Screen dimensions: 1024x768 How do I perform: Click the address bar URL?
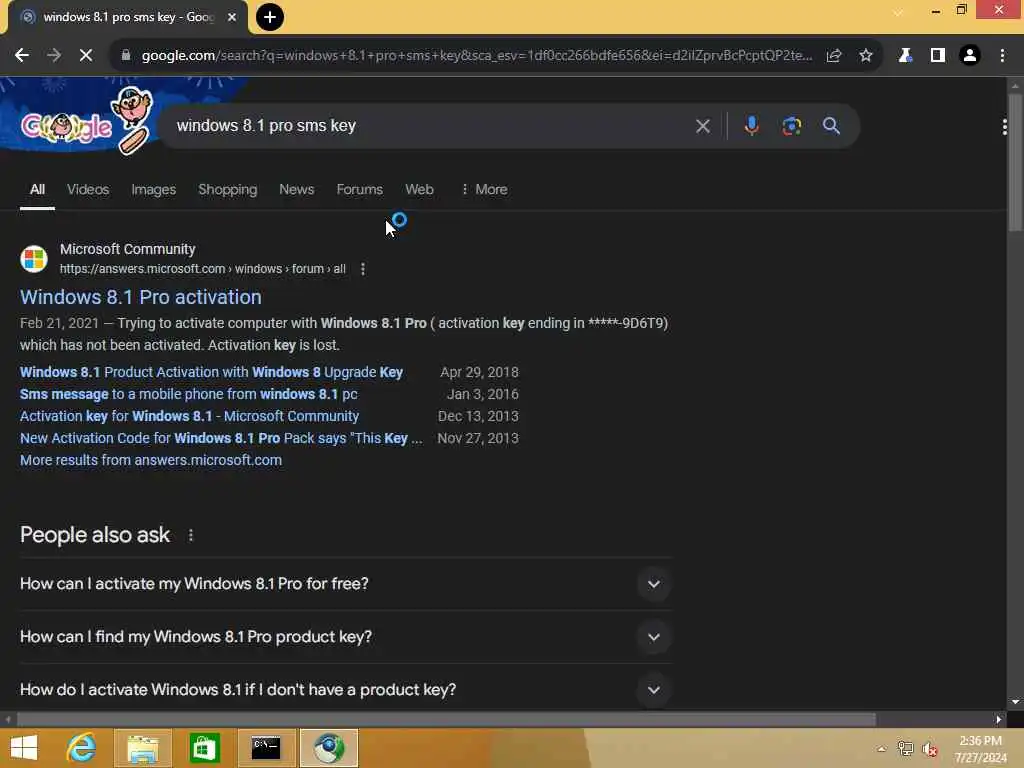pos(477,56)
